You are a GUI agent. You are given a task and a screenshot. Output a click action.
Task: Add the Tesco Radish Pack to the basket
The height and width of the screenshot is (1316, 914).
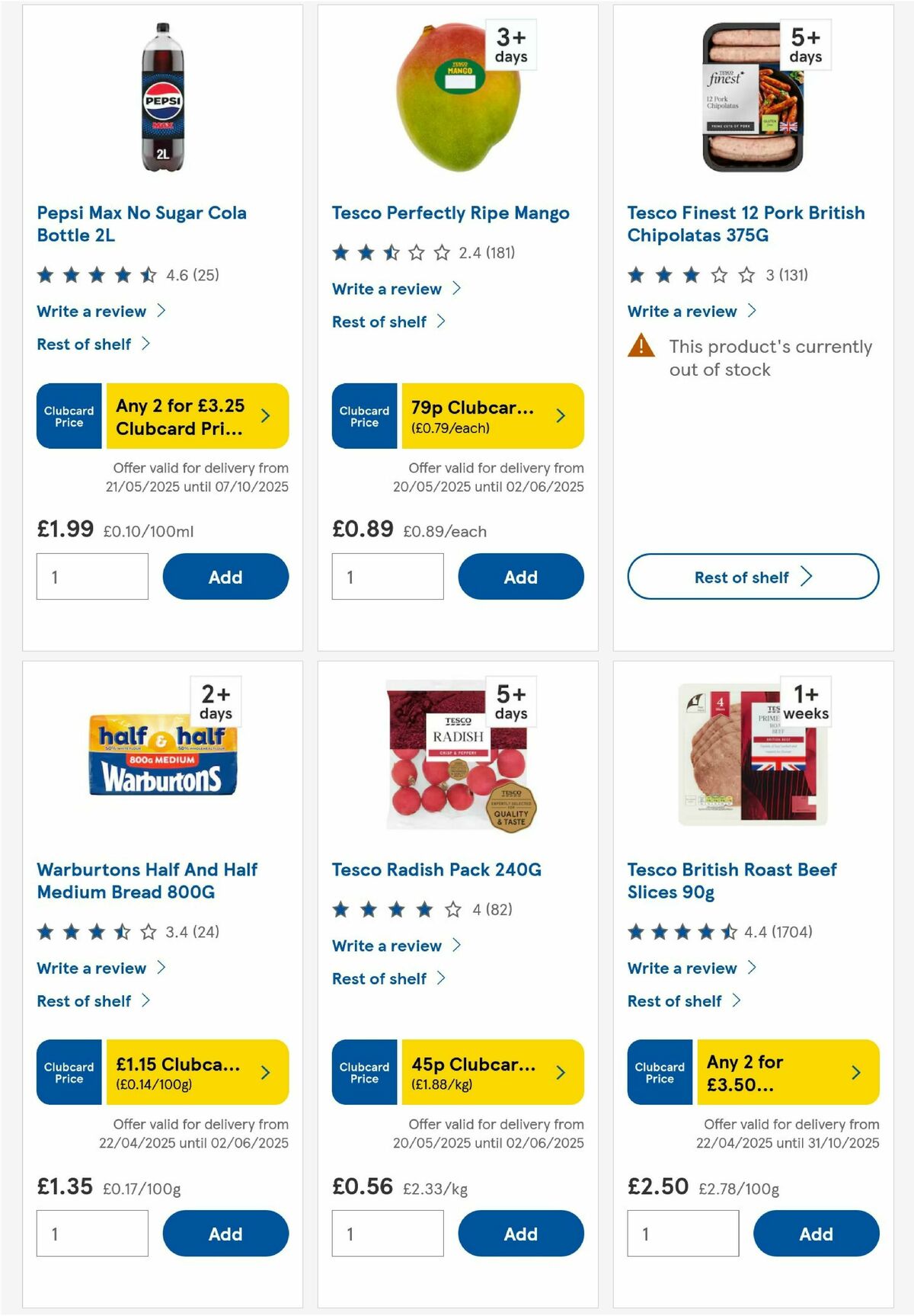point(520,1234)
